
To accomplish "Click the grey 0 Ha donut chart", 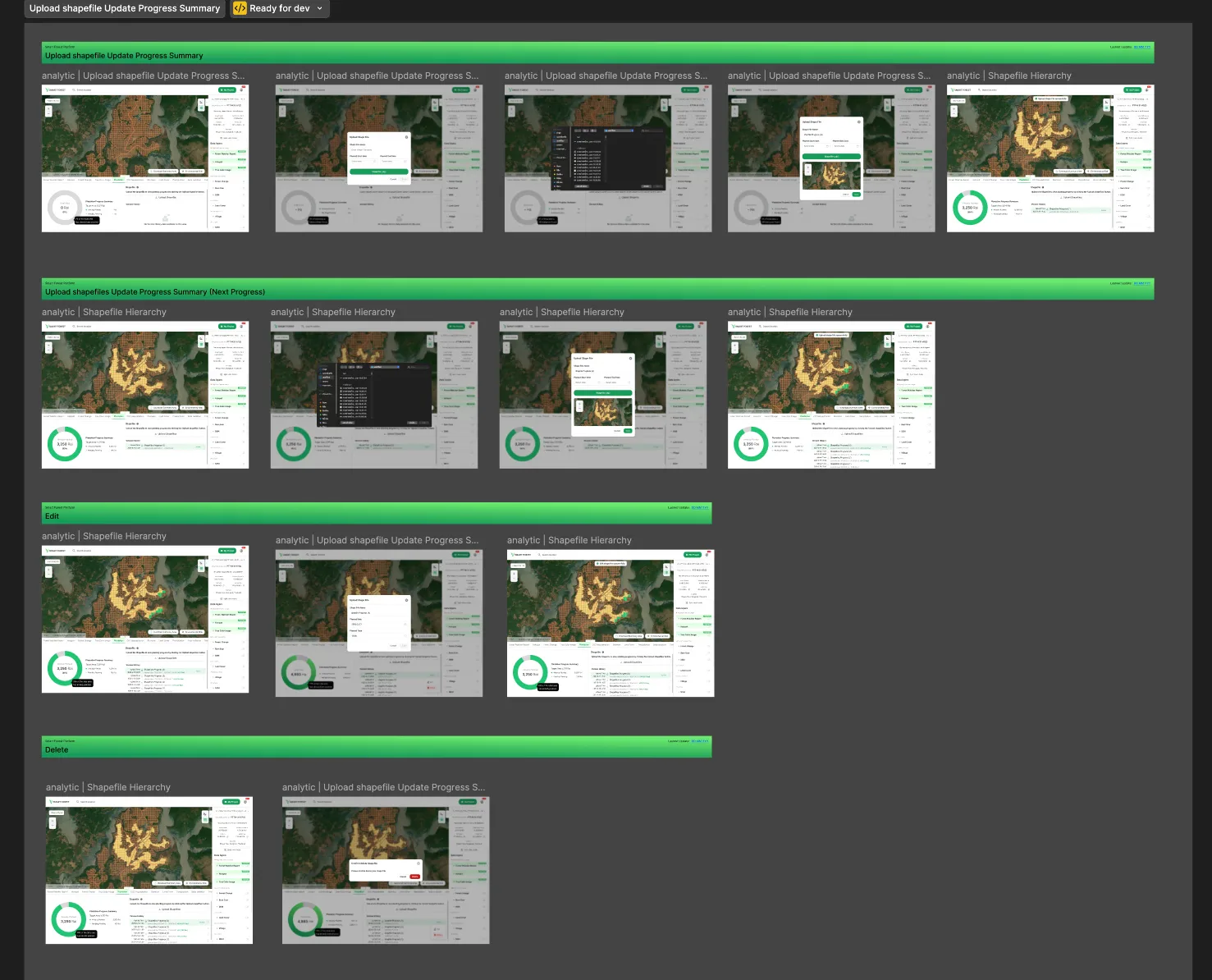I will 65,208.
